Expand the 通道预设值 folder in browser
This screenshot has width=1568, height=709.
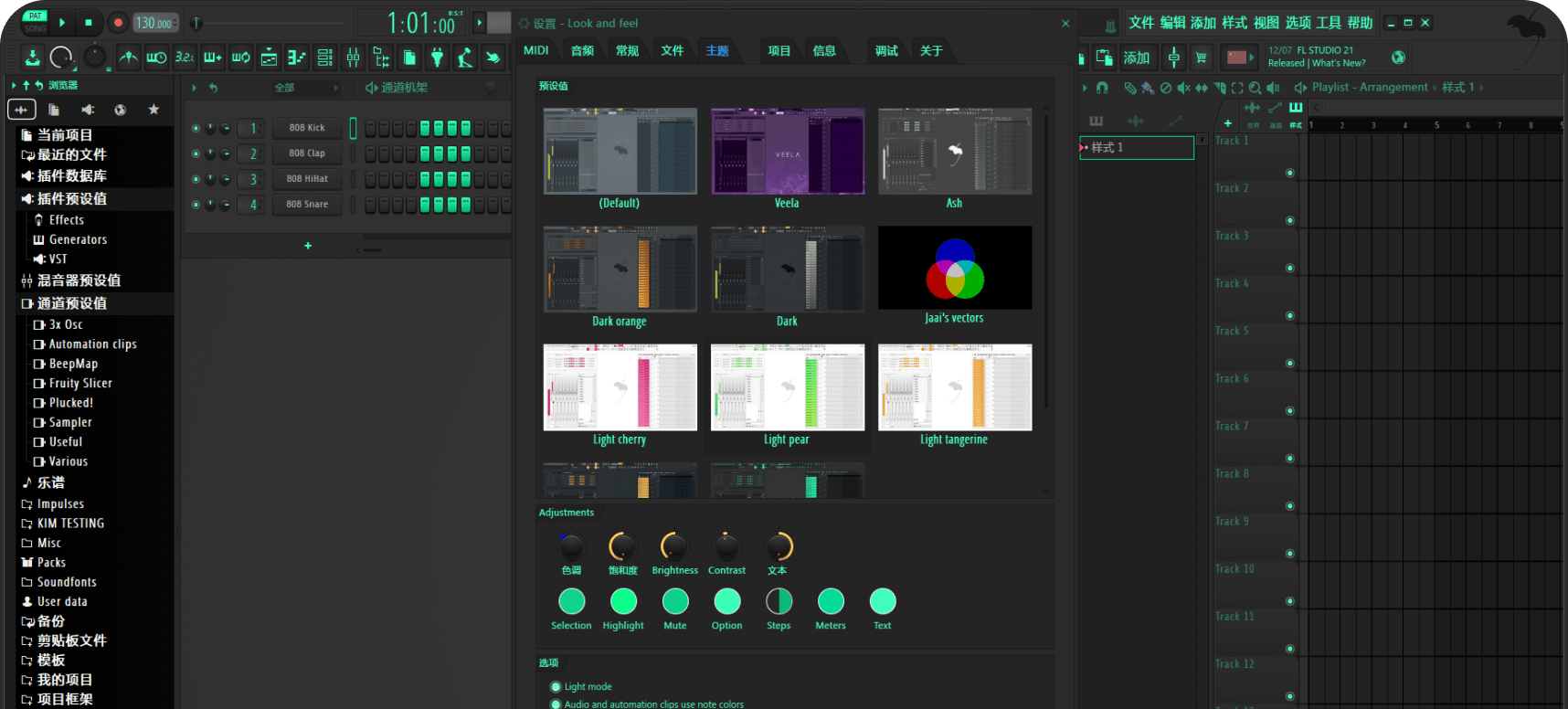pyautogui.click(x=72, y=303)
